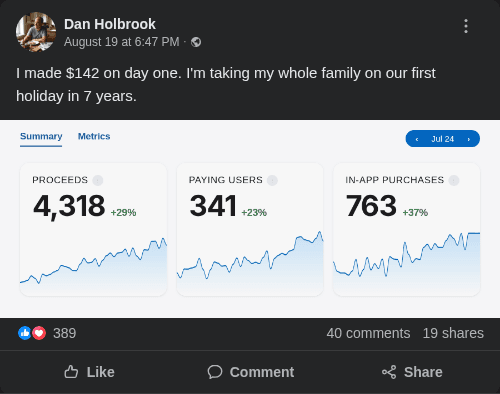Click the info icon next to Paying Users
The width and height of the screenshot is (500, 394).
click(x=272, y=180)
